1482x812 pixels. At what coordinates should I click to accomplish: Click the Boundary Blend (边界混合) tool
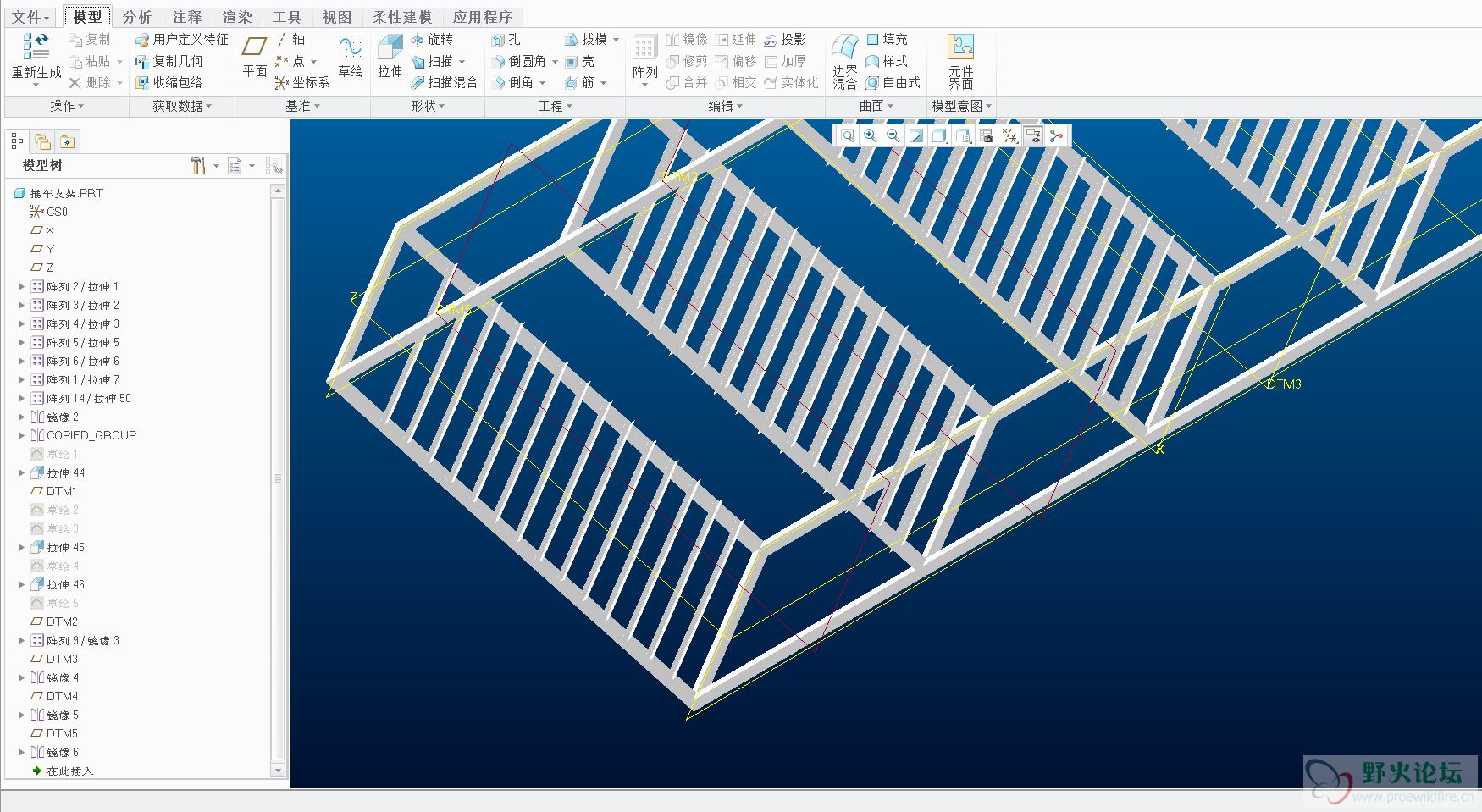(844, 61)
